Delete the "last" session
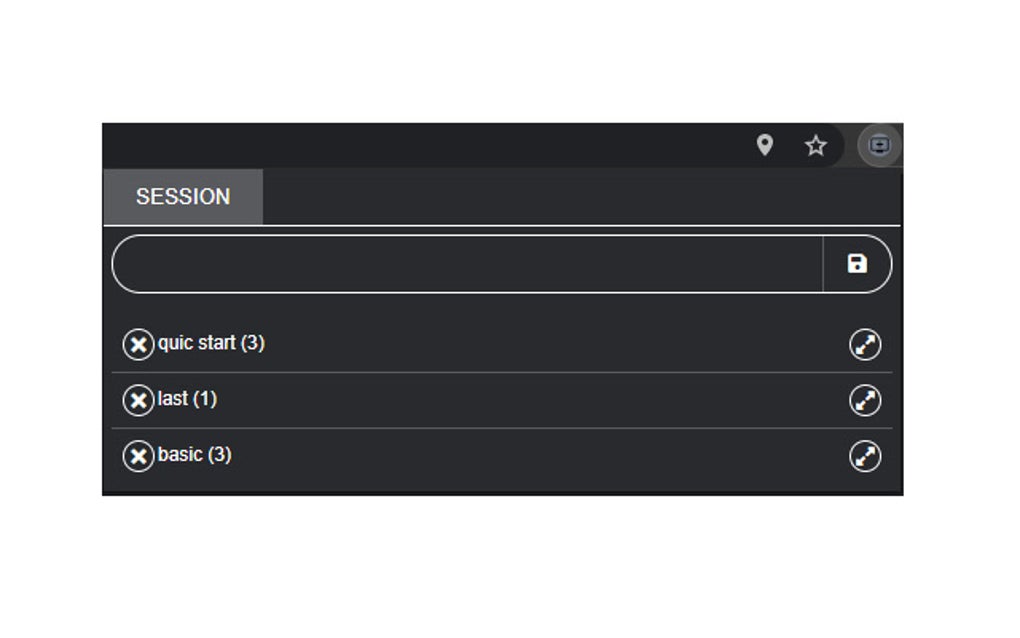The width and height of the screenshot is (1020, 638). [x=140, y=399]
